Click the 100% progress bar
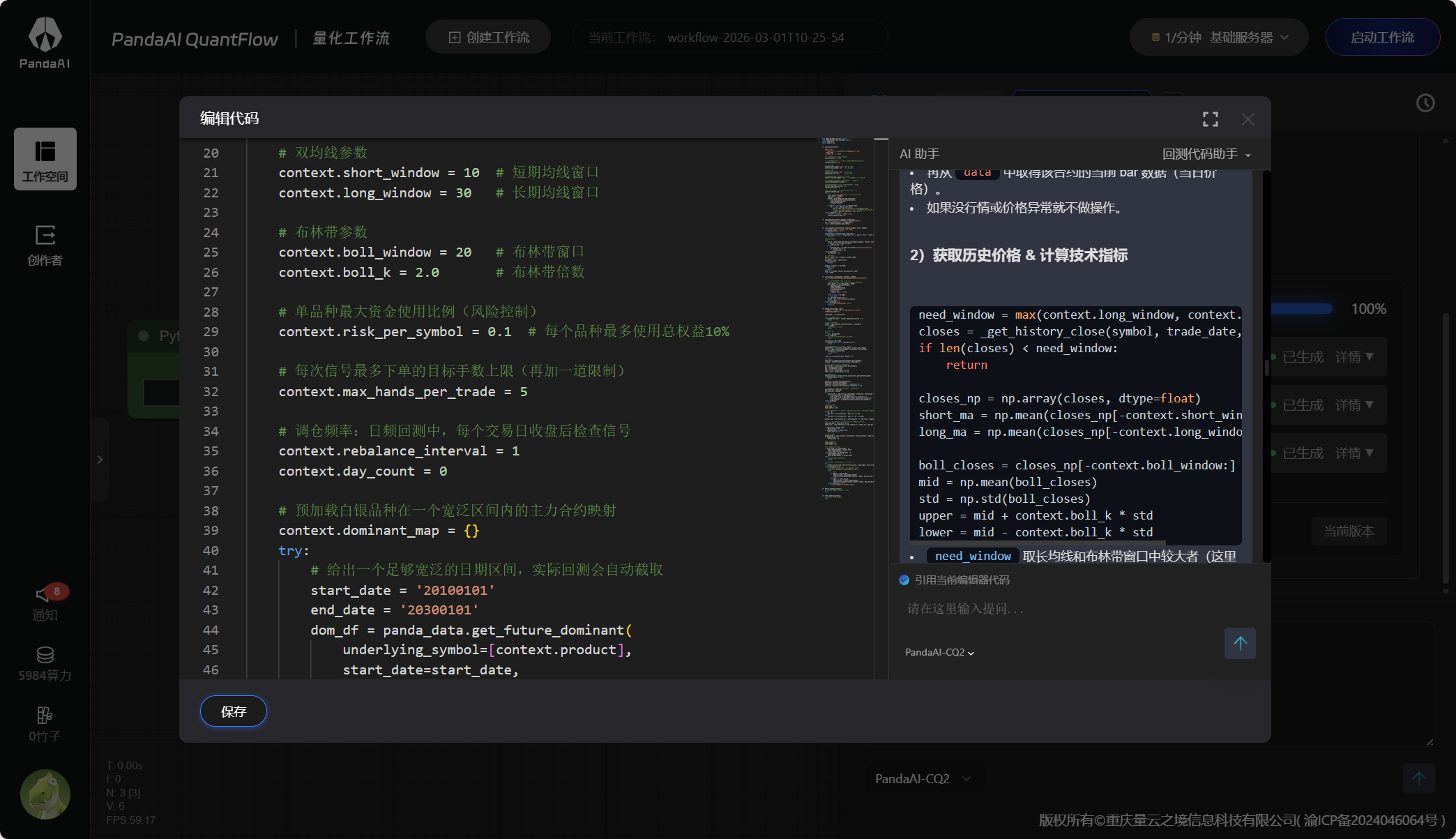The height and width of the screenshot is (839, 1456). [1301, 308]
